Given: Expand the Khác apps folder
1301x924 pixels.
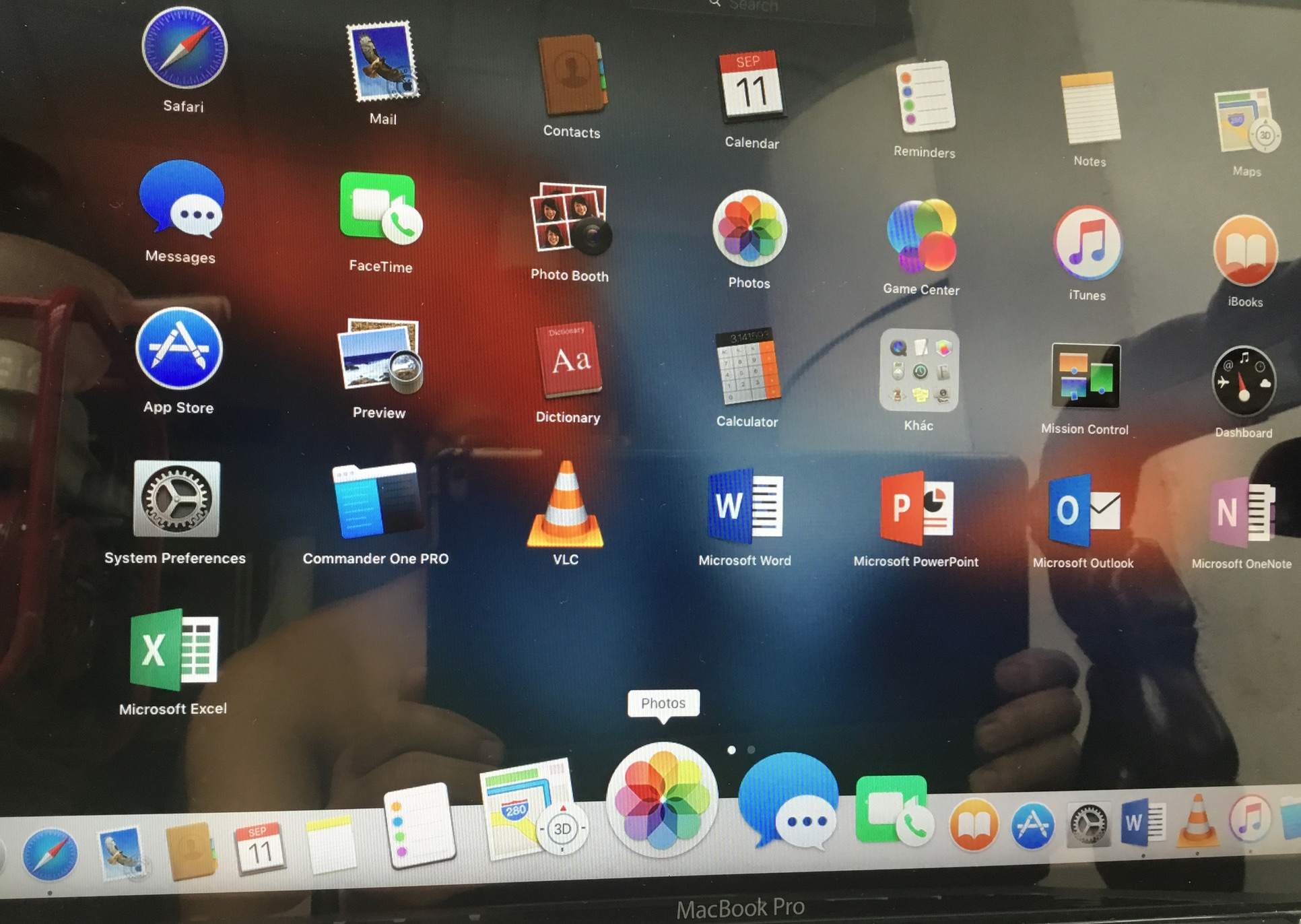Looking at the screenshot, I should pos(919,370).
